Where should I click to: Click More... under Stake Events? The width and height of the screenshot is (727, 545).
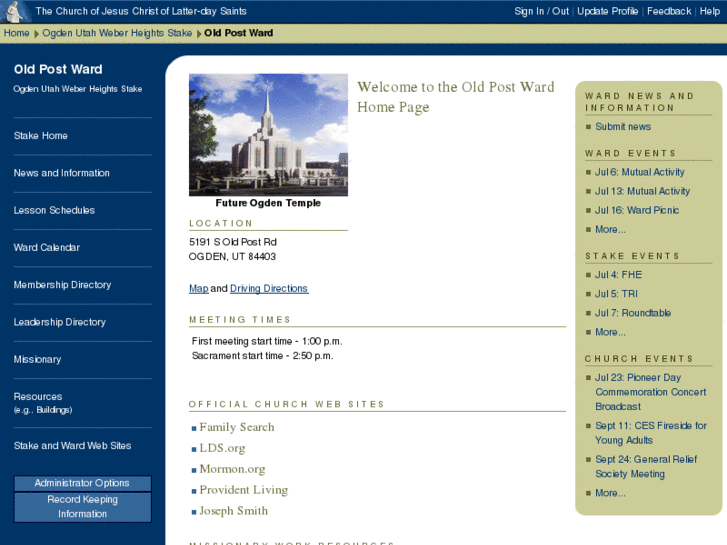tap(610, 332)
